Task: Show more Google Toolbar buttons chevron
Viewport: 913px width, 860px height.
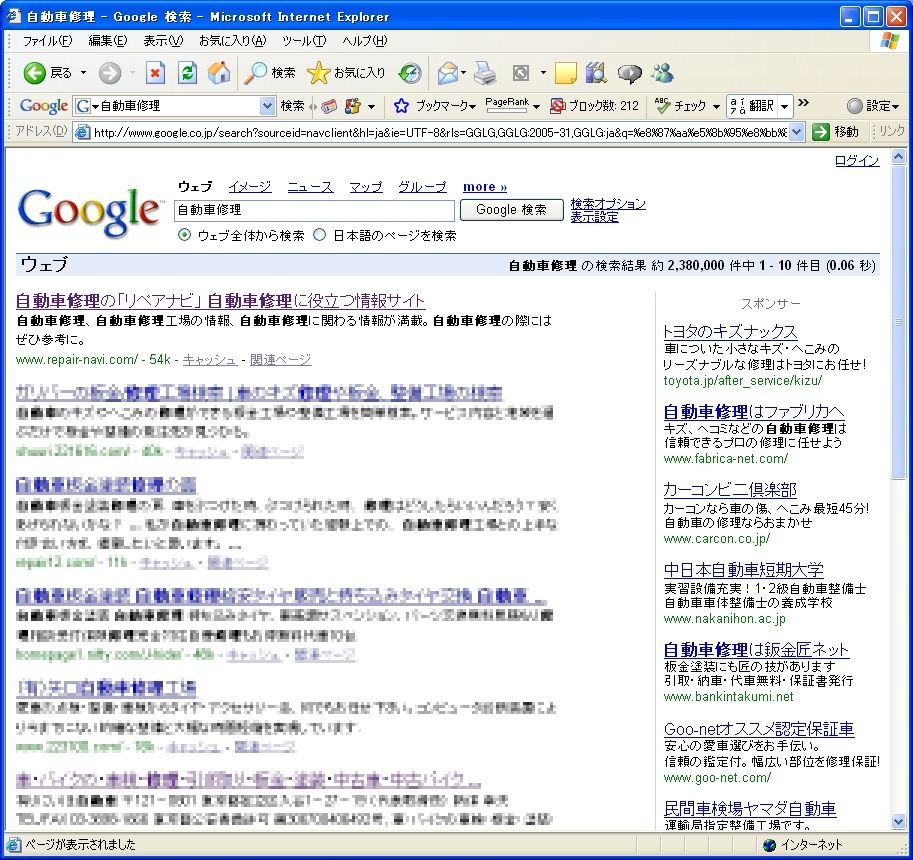Action: tap(804, 103)
